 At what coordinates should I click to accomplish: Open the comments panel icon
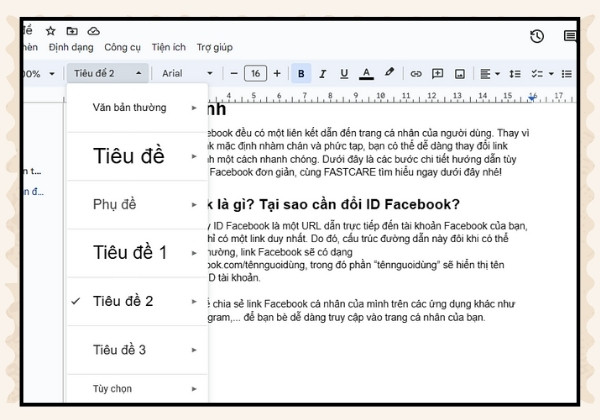pyautogui.click(x=570, y=36)
